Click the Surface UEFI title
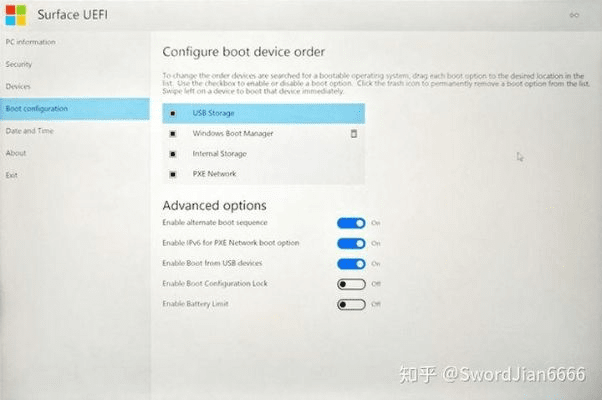 (73, 15)
